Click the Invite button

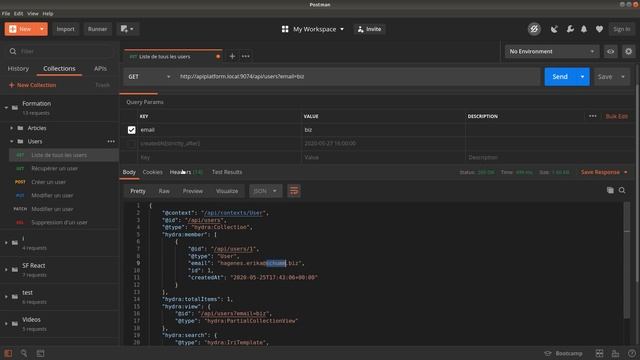click(369, 29)
